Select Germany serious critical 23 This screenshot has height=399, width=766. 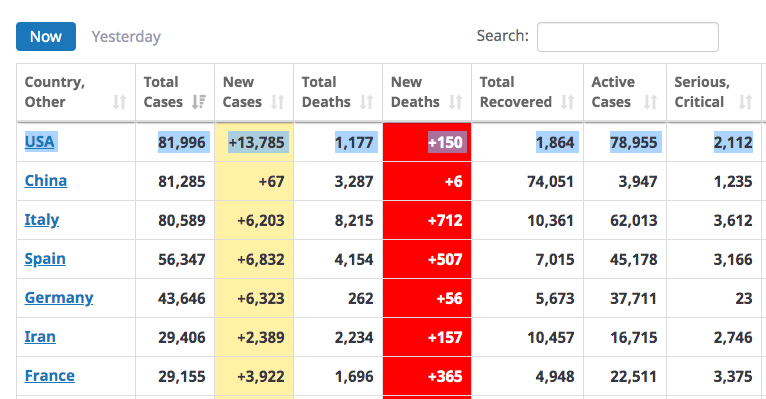coord(744,298)
